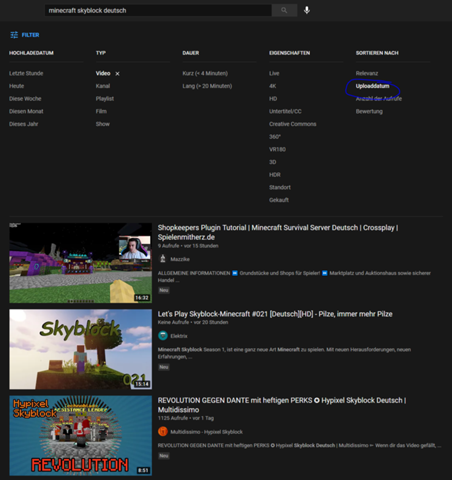Choose duration Kurz under 4 Minuten

pos(205,73)
